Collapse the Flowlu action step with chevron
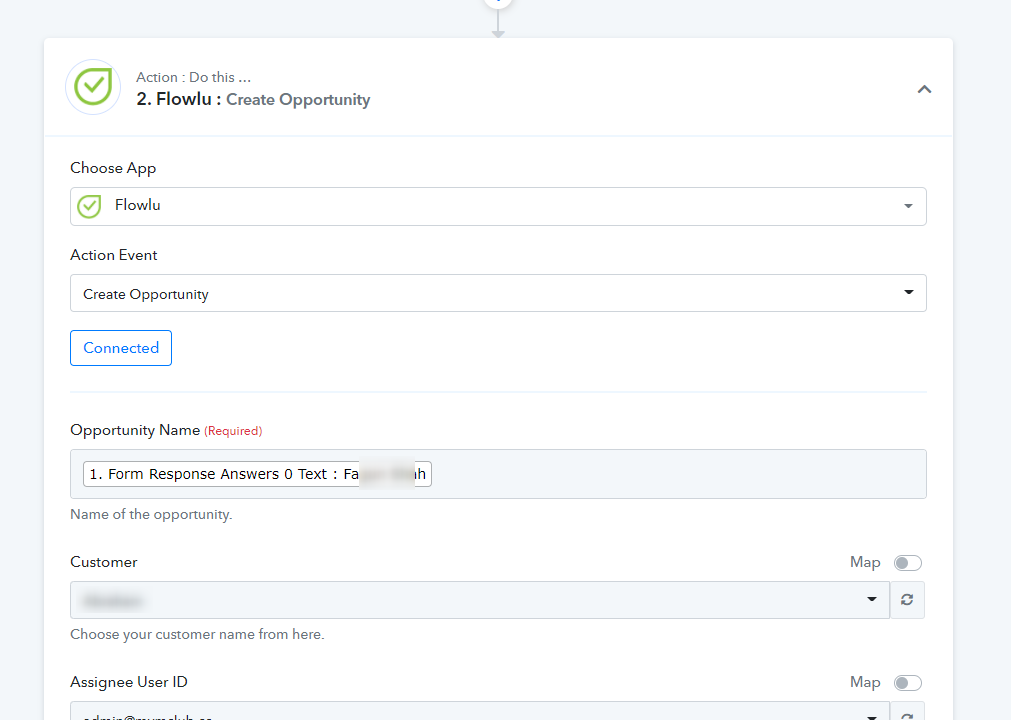Viewport: 1011px width, 720px height. (924, 89)
